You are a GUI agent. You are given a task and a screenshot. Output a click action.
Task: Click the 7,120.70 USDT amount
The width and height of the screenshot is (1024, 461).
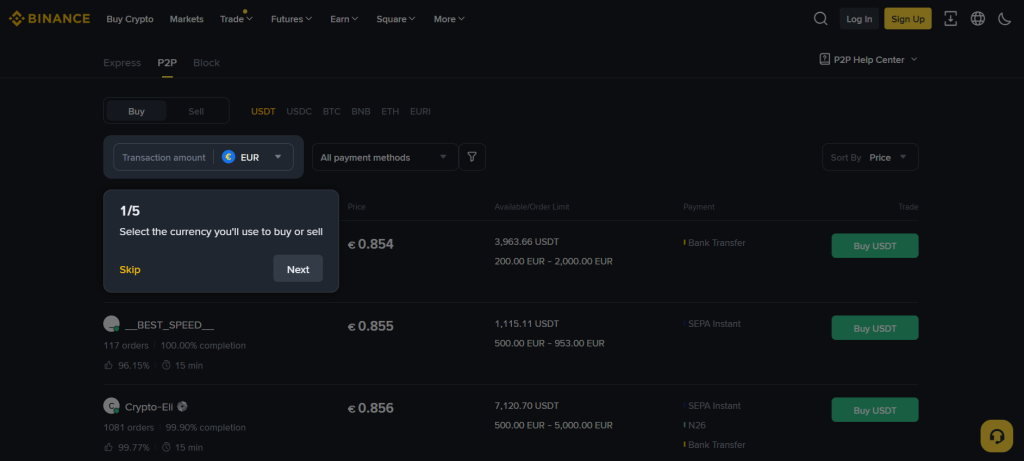click(526, 405)
